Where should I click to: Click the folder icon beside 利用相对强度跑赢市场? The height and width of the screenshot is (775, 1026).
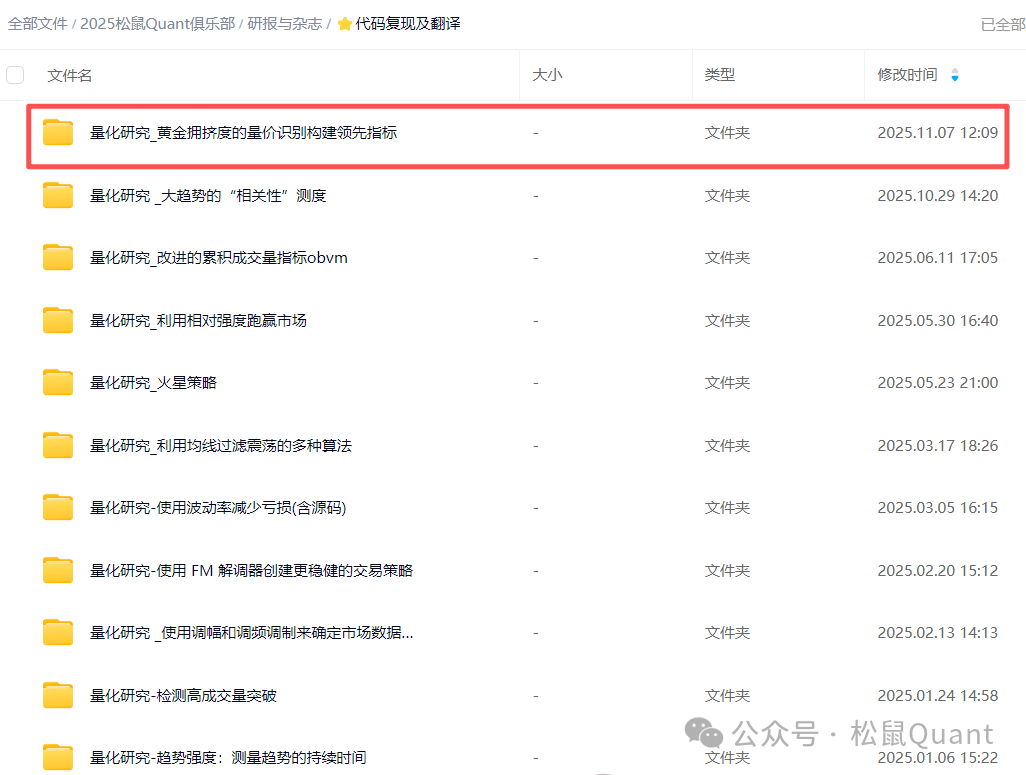point(57,319)
